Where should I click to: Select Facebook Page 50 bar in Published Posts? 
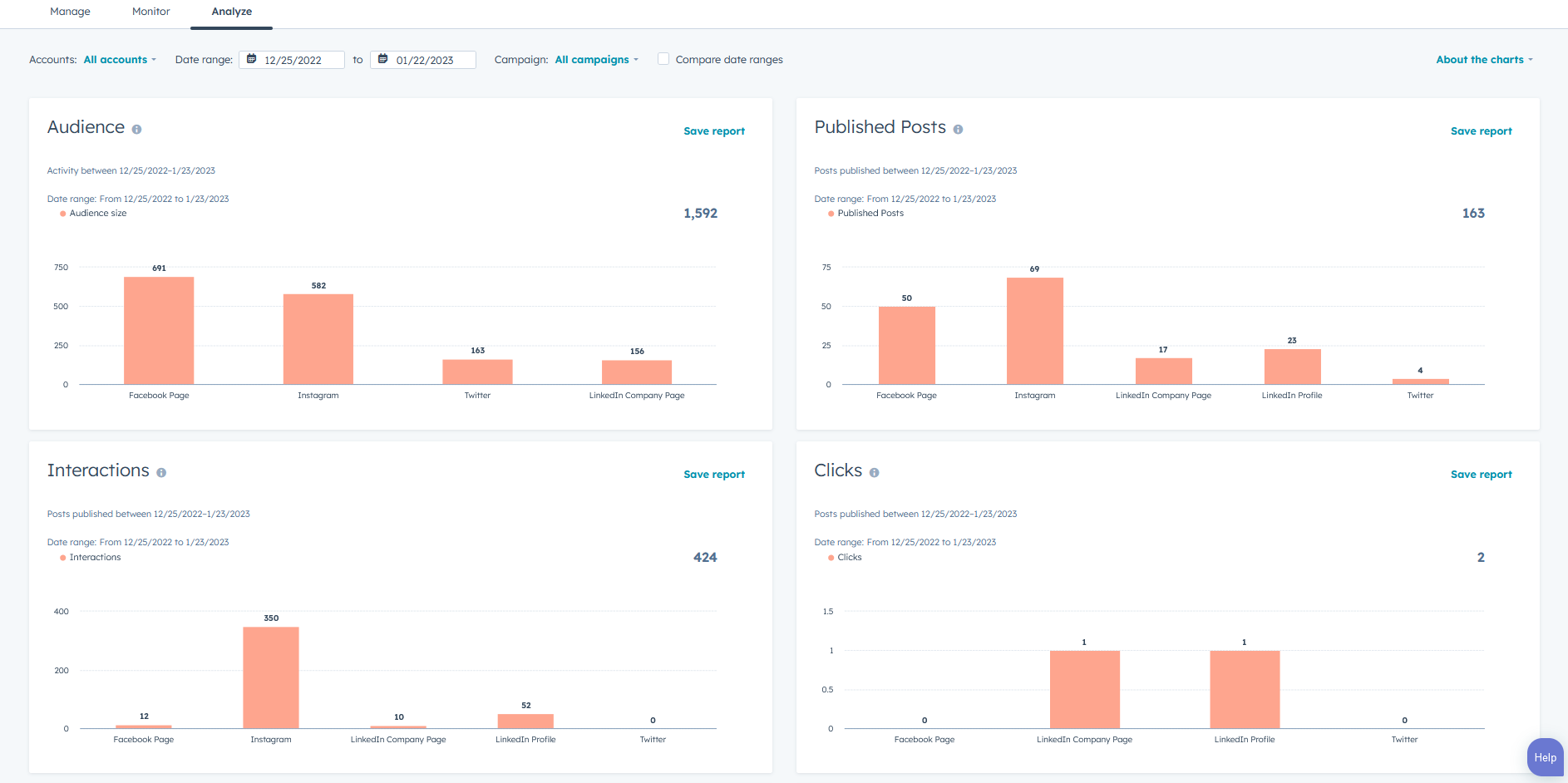906,346
